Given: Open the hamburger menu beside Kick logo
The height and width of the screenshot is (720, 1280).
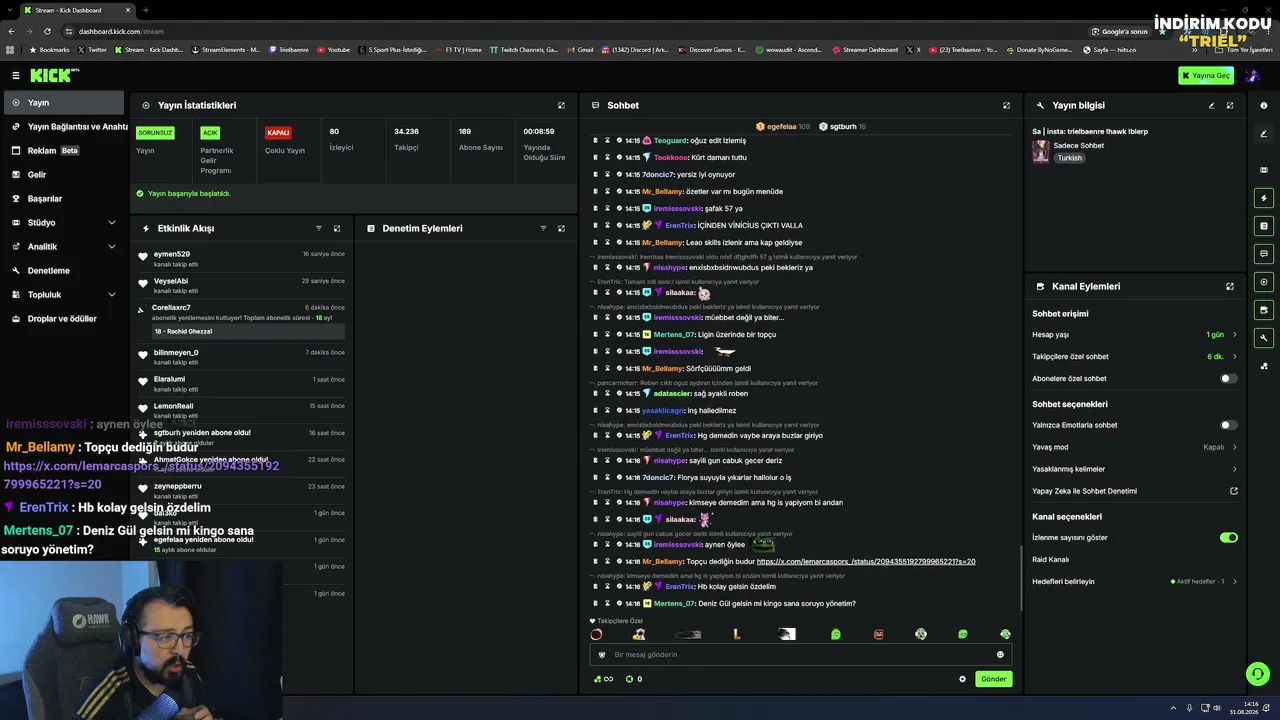Looking at the screenshot, I should [x=16, y=75].
